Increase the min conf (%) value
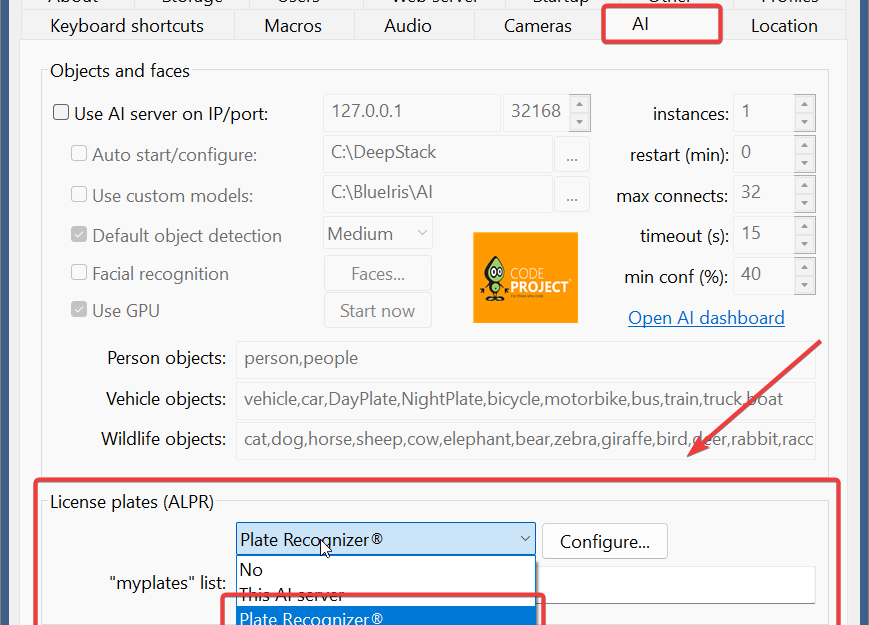 [x=805, y=267]
